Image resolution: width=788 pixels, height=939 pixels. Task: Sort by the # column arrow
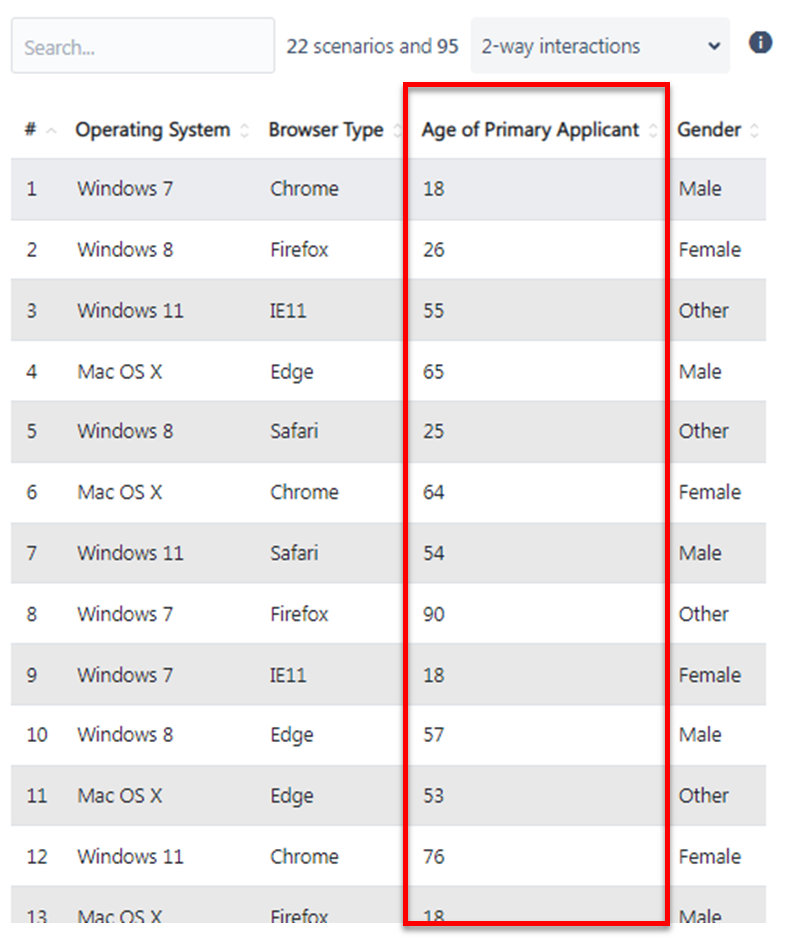[51, 131]
